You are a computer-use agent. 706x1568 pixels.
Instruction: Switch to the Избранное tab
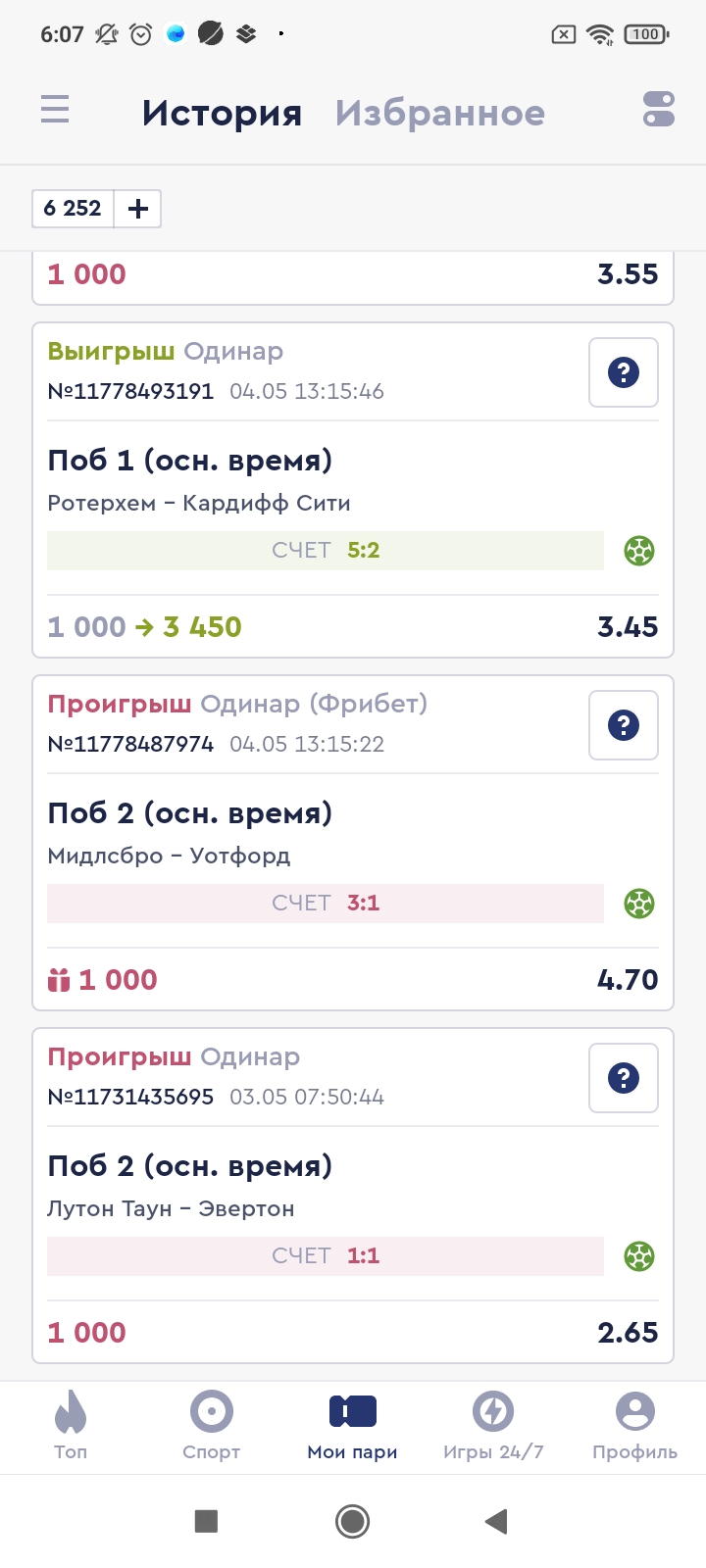point(439,113)
